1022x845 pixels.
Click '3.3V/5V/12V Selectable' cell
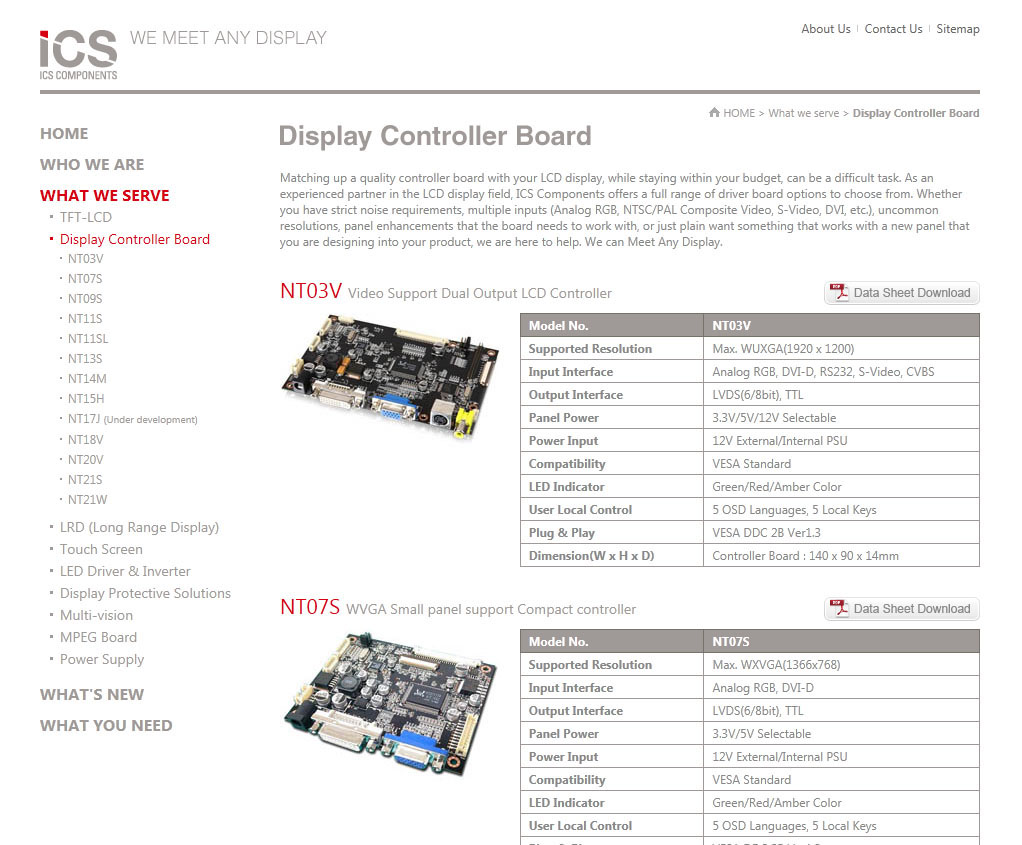point(841,418)
